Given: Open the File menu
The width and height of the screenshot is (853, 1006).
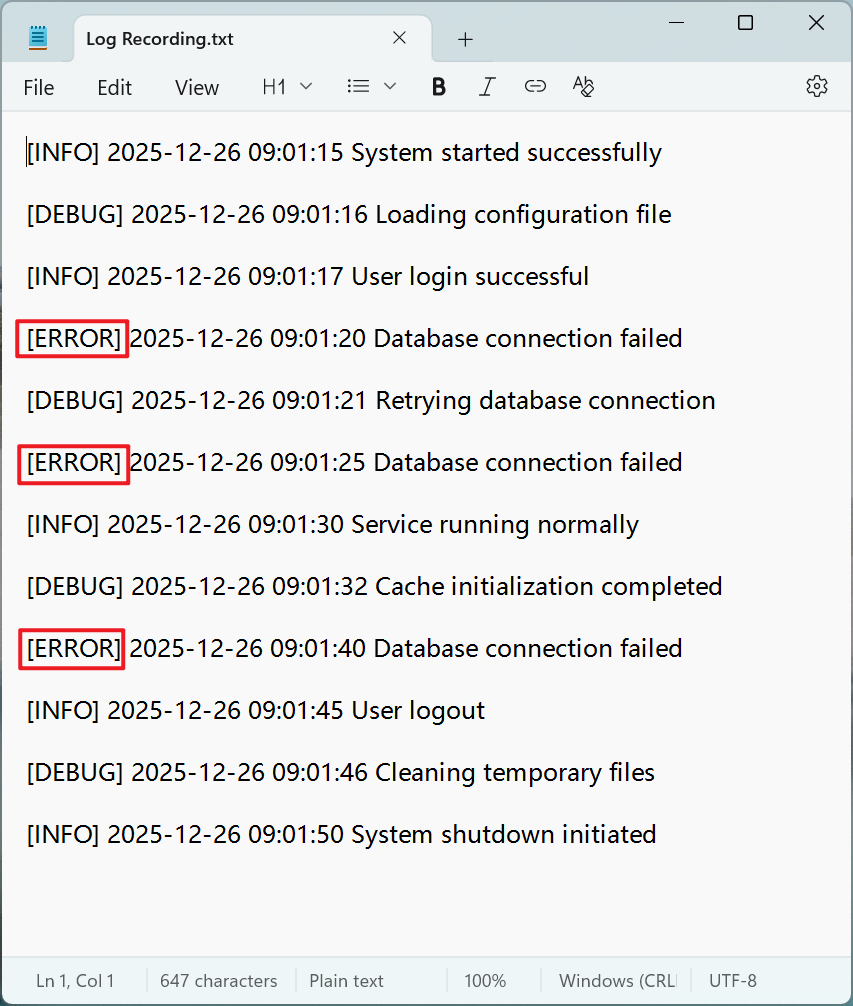Looking at the screenshot, I should pyautogui.click(x=38, y=88).
